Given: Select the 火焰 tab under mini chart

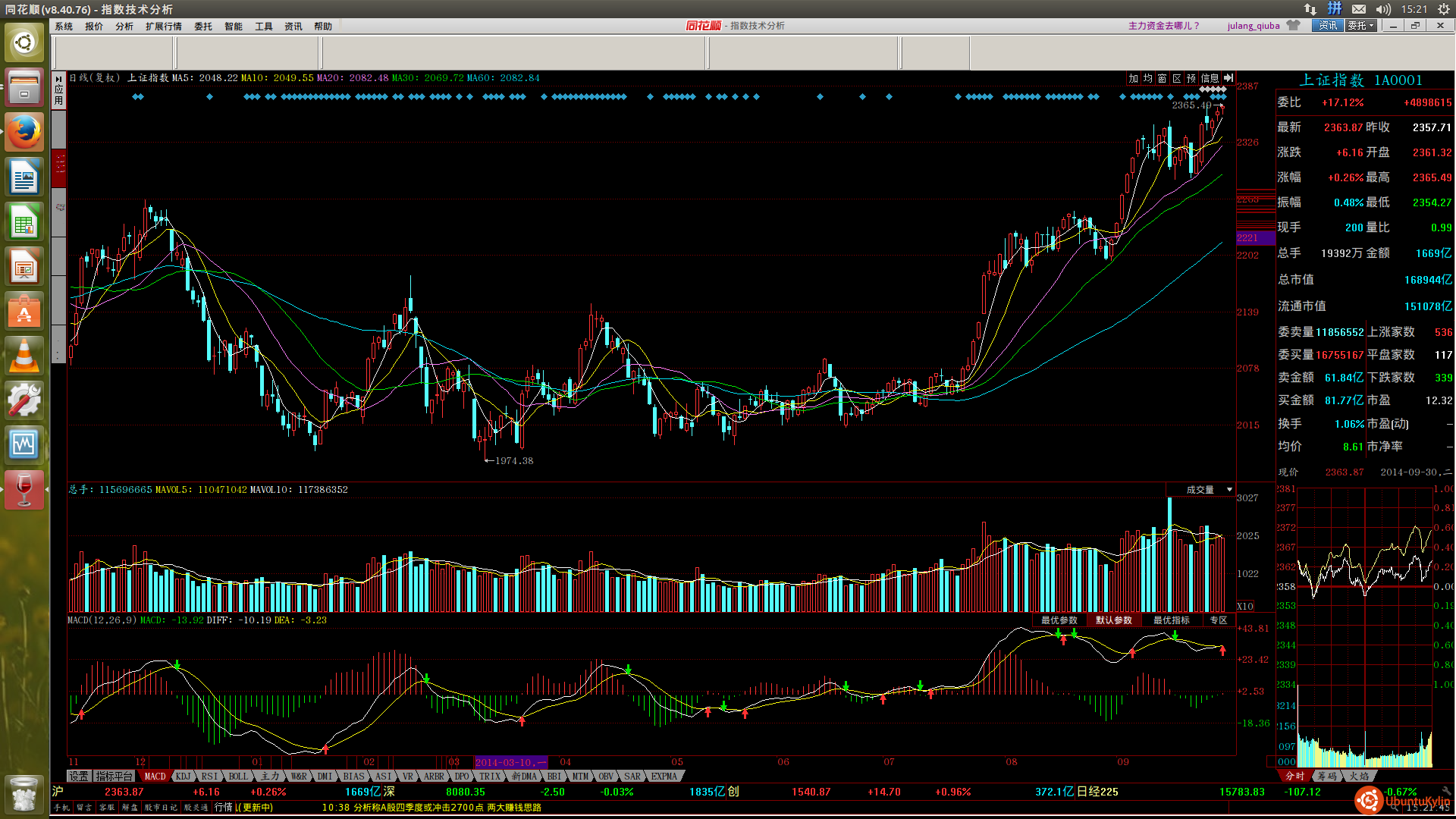Looking at the screenshot, I should (x=1358, y=777).
